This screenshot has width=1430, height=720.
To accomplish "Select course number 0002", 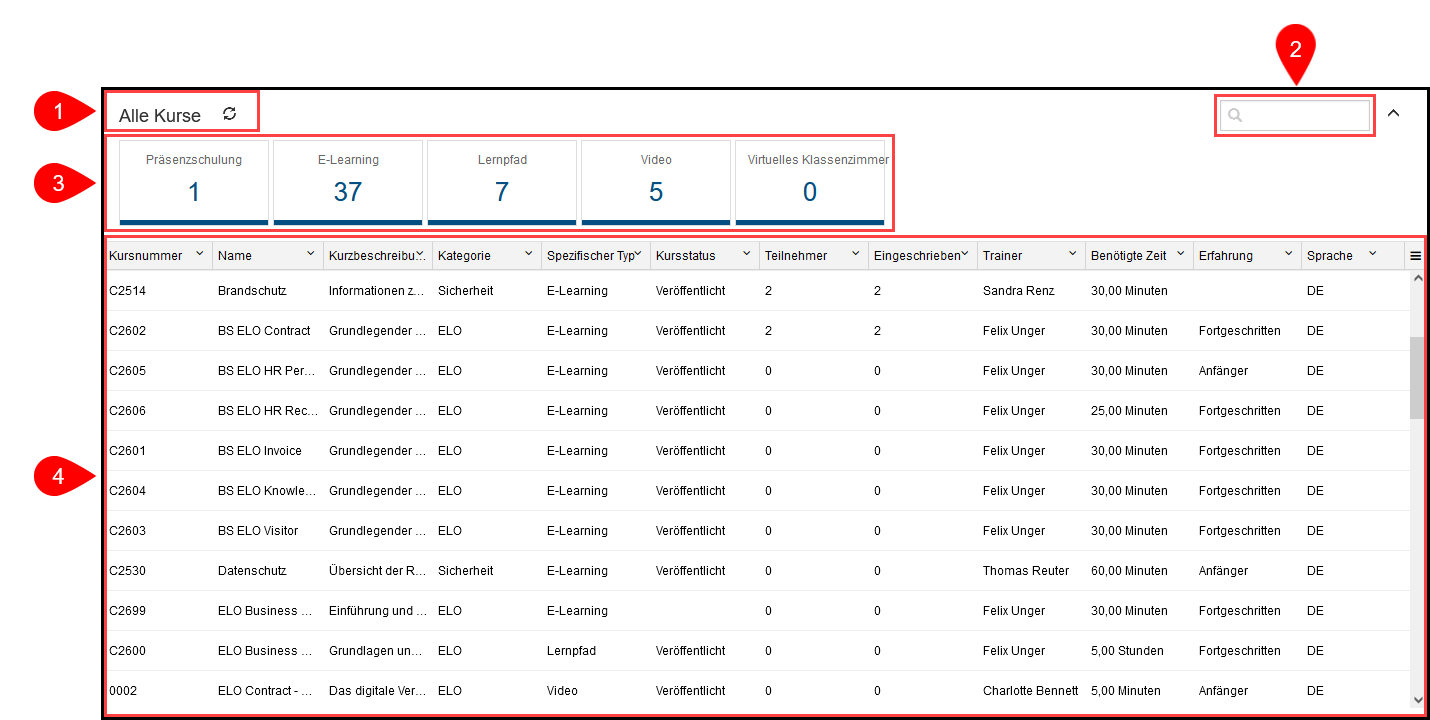I will coord(123,691).
